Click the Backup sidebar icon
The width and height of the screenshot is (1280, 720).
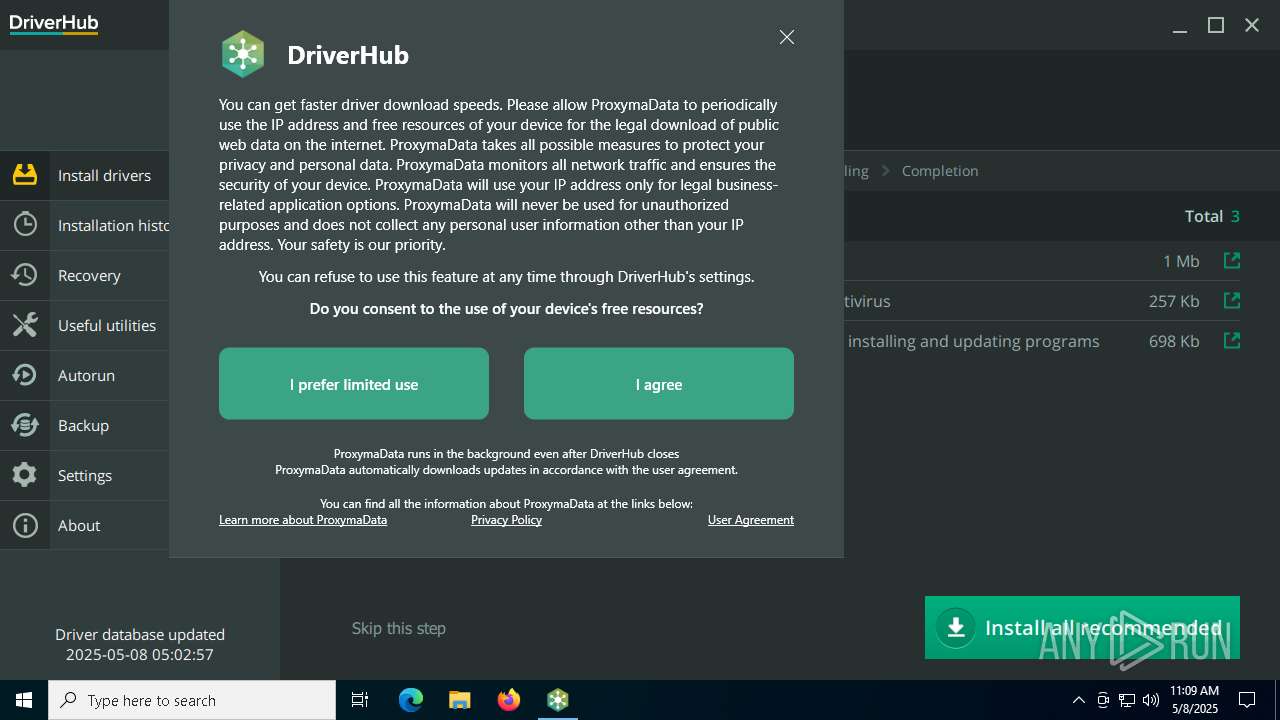pos(25,425)
